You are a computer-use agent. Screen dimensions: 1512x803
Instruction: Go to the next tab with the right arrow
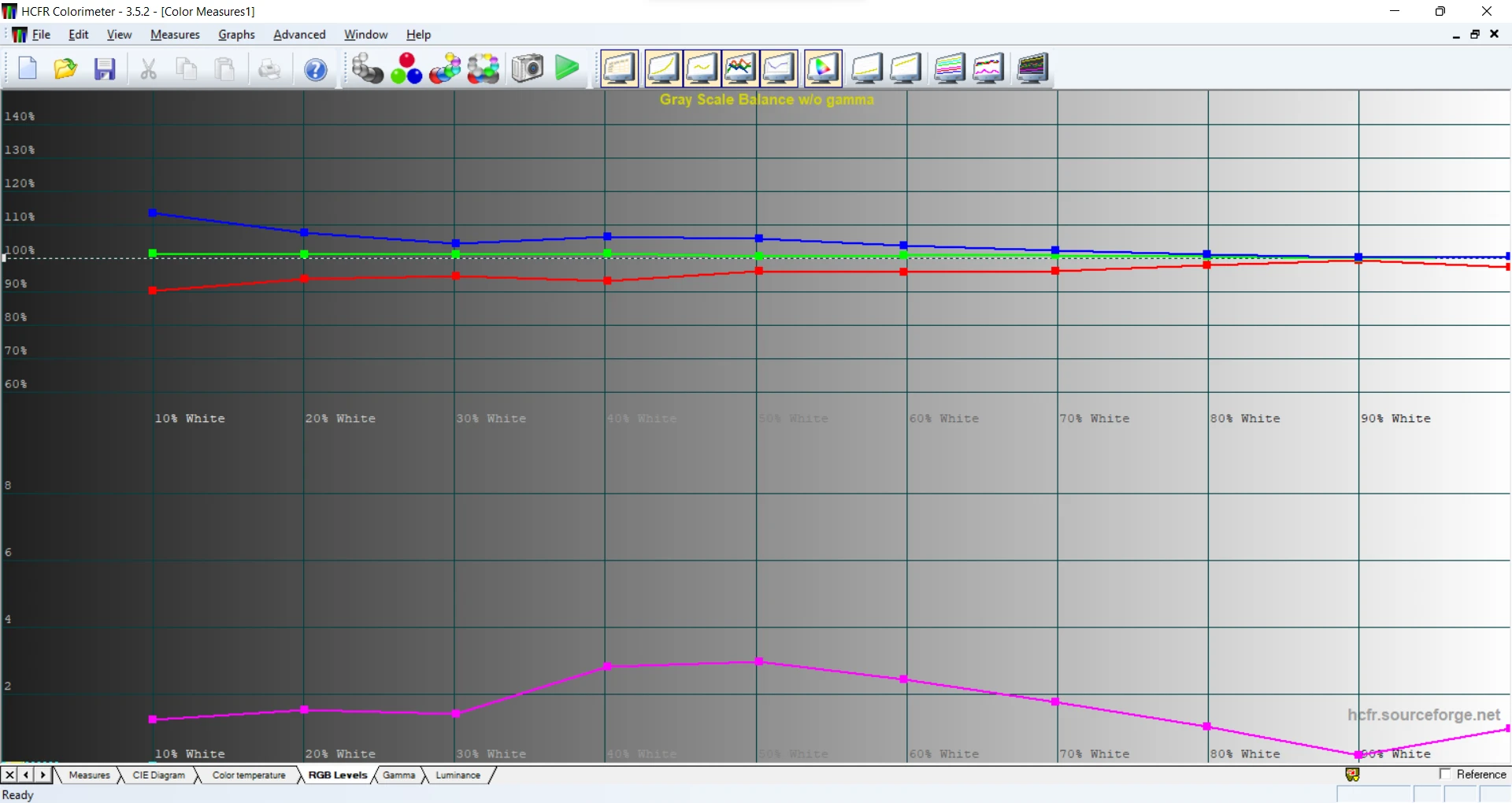pyautogui.click(x=43, y=775)
